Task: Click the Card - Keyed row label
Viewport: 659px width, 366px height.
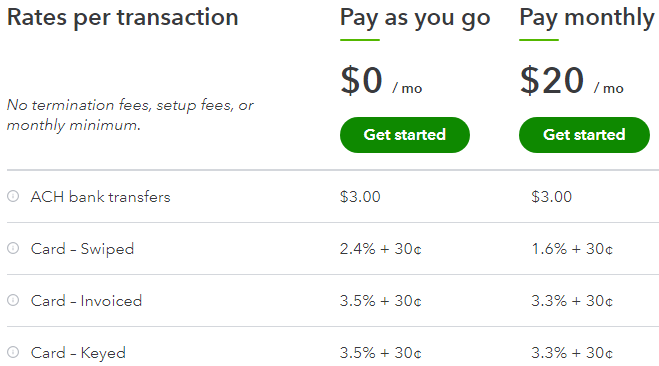Action: pyautogui.click(x=78, y=353)
